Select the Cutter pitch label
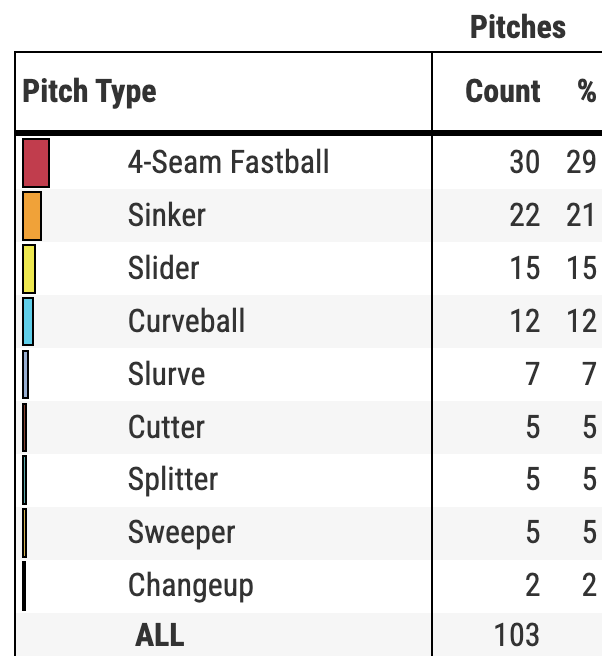 point(166,427)
